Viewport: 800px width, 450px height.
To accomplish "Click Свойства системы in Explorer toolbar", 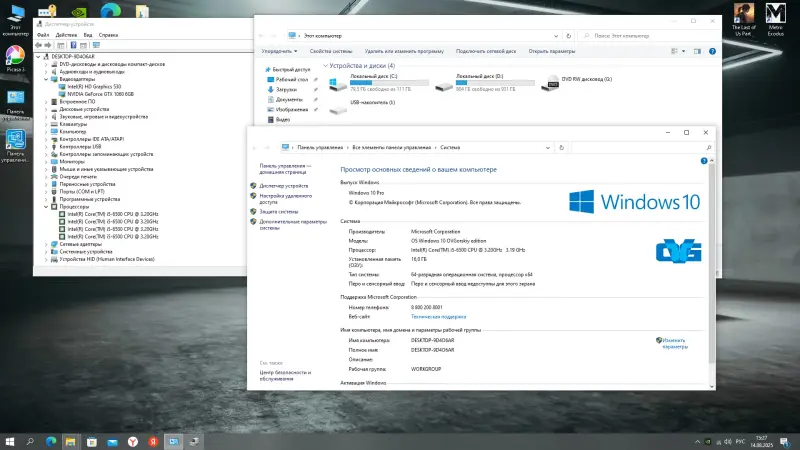I will [x=331, y=51].
